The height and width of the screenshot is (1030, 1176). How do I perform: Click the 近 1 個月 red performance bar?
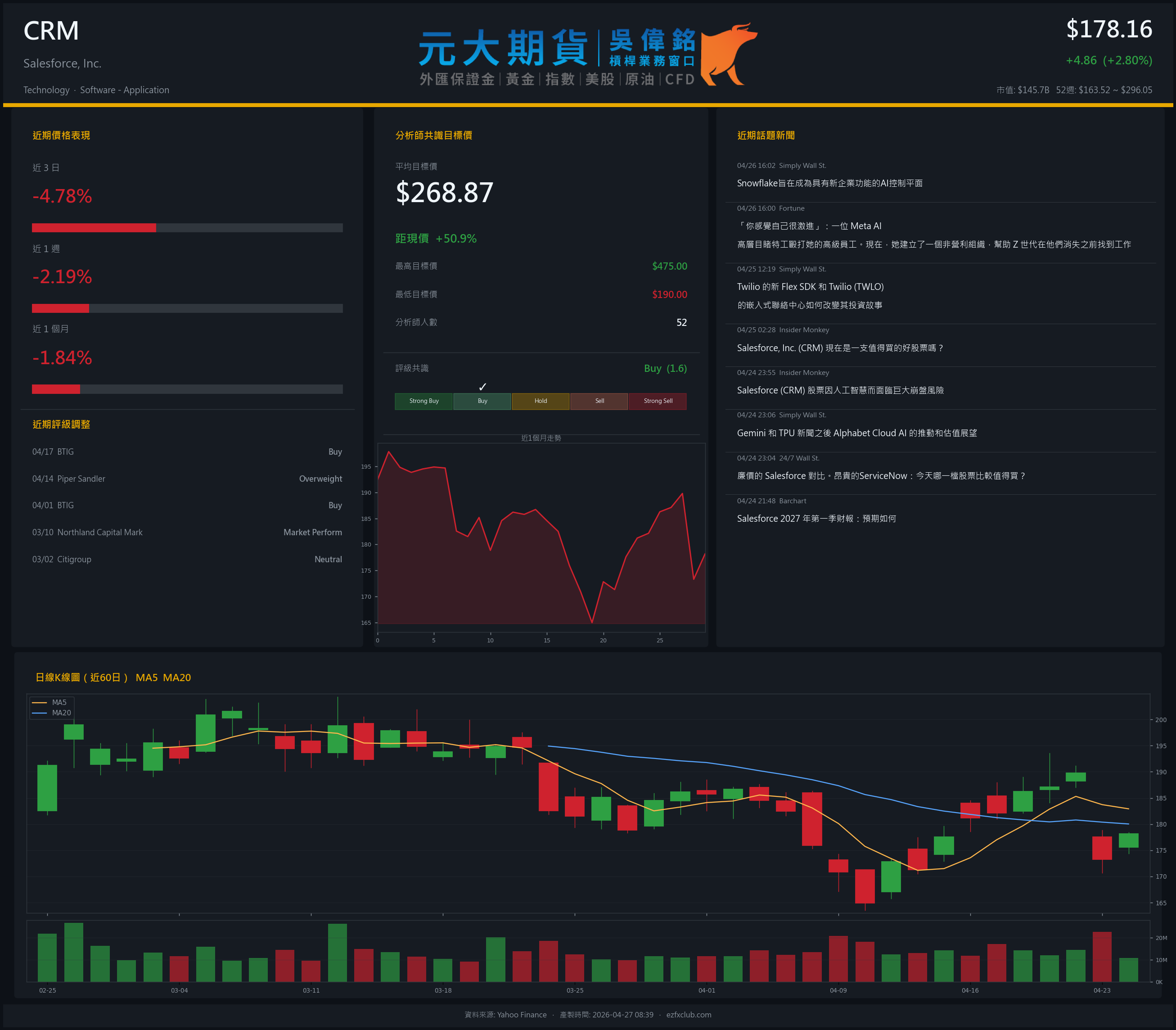(x=56, y=389)
